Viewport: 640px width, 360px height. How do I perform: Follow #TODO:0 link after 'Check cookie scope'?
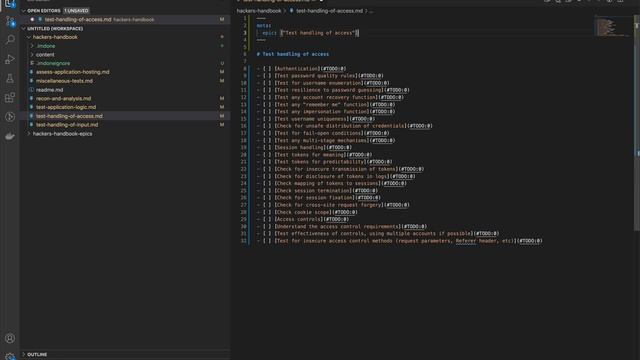coord(345,212)
